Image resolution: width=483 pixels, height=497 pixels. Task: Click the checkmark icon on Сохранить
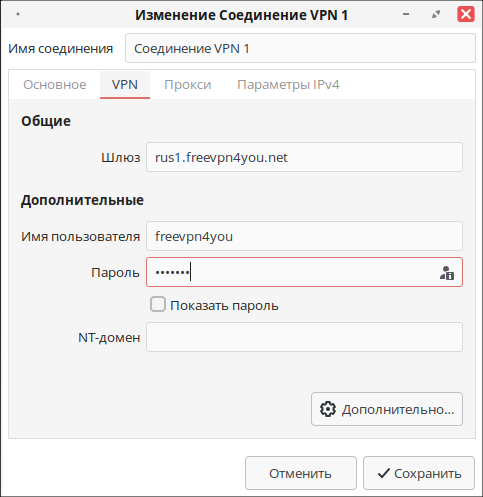[384, 473]
